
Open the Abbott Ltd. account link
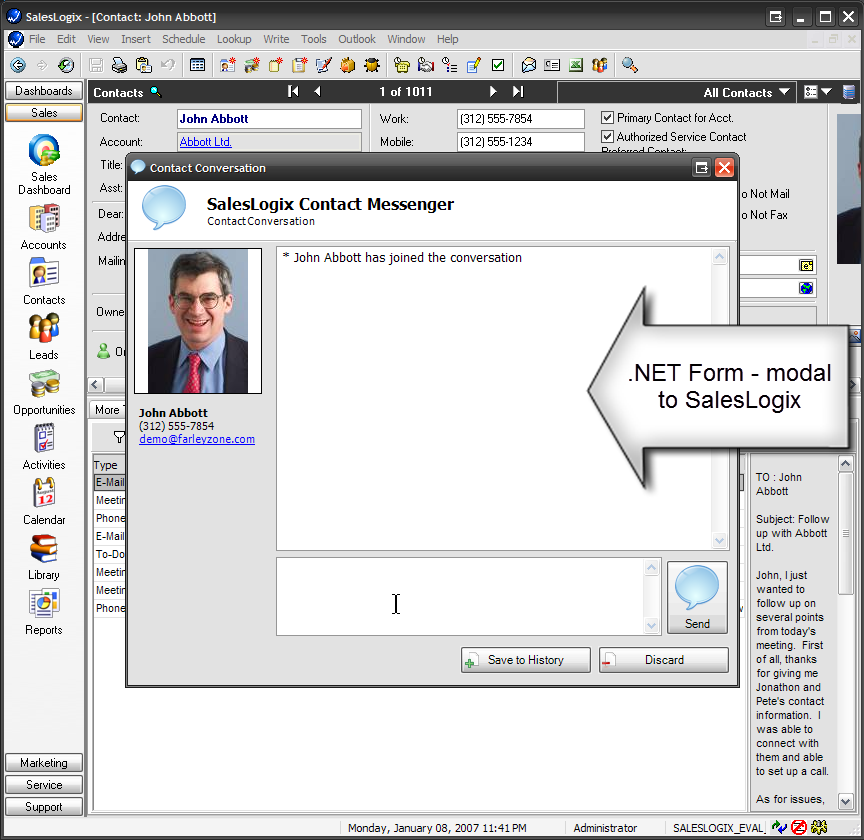point(206,142)
